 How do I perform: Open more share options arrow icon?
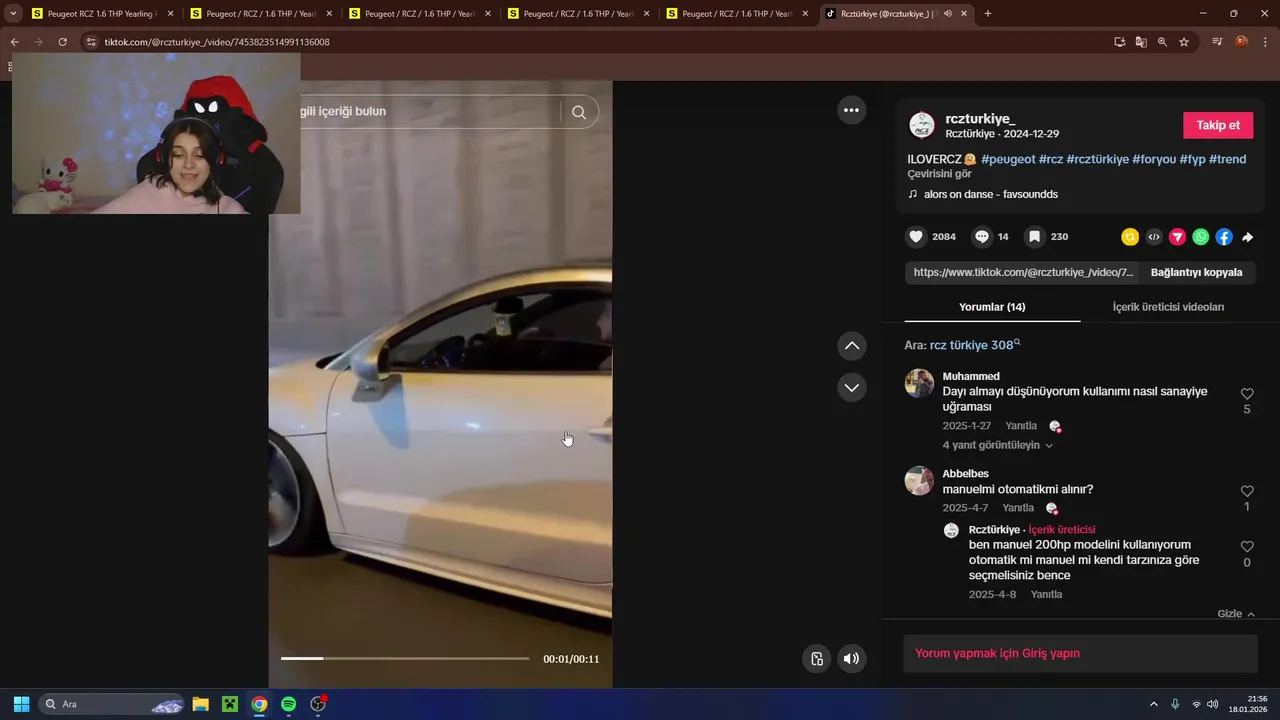click(1247, 237)
